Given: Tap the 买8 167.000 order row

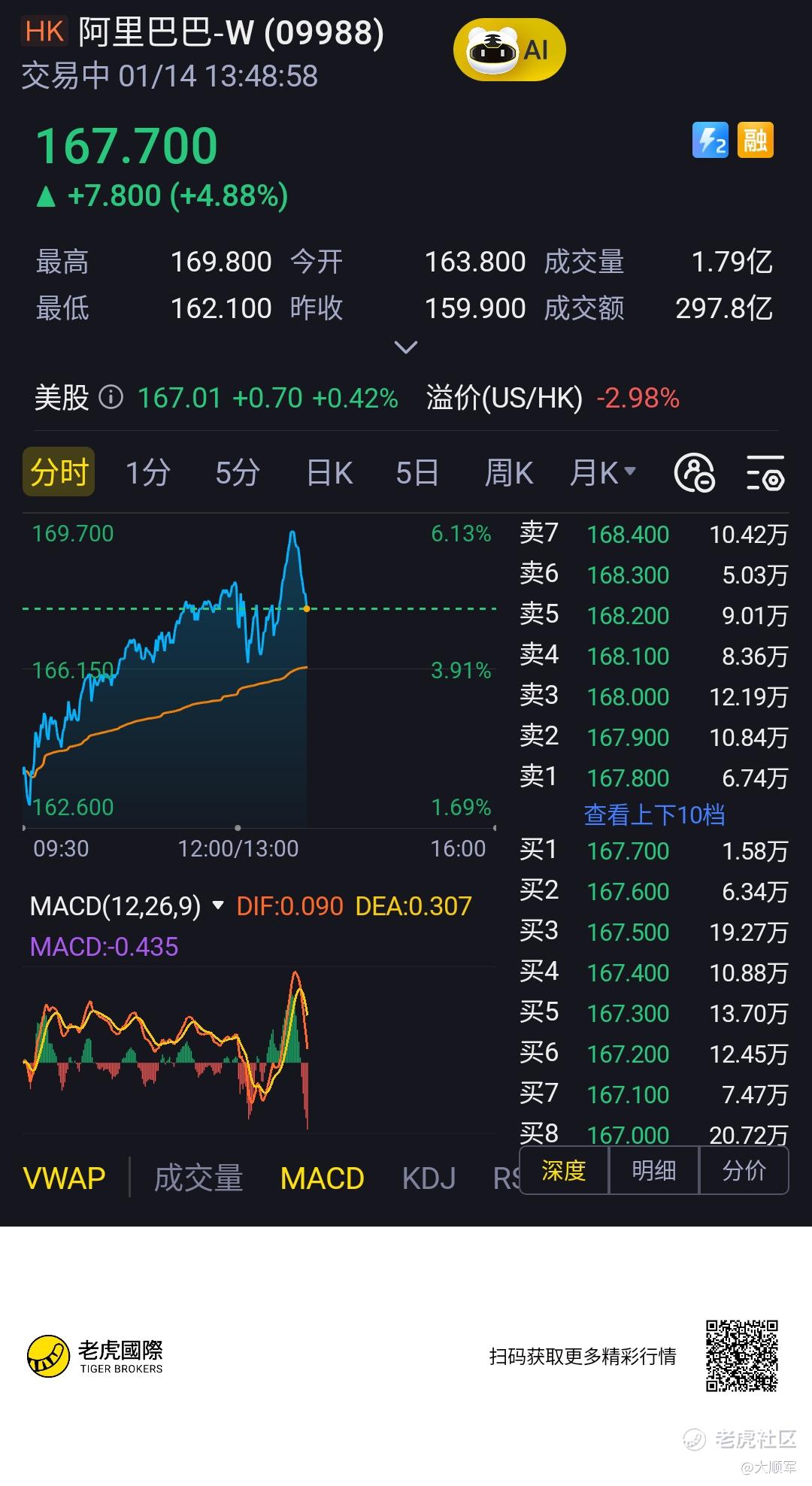Looking at the screenshot, I should click(x=653, y=1133).
